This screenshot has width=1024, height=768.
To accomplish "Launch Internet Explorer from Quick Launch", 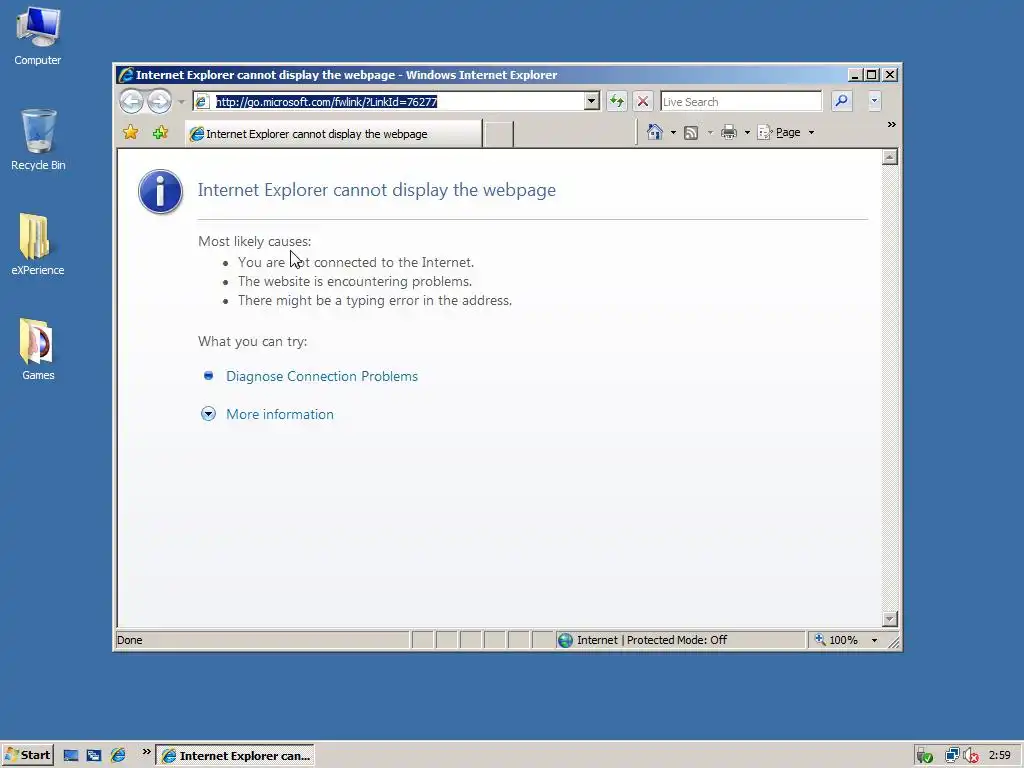I will 118,756.
